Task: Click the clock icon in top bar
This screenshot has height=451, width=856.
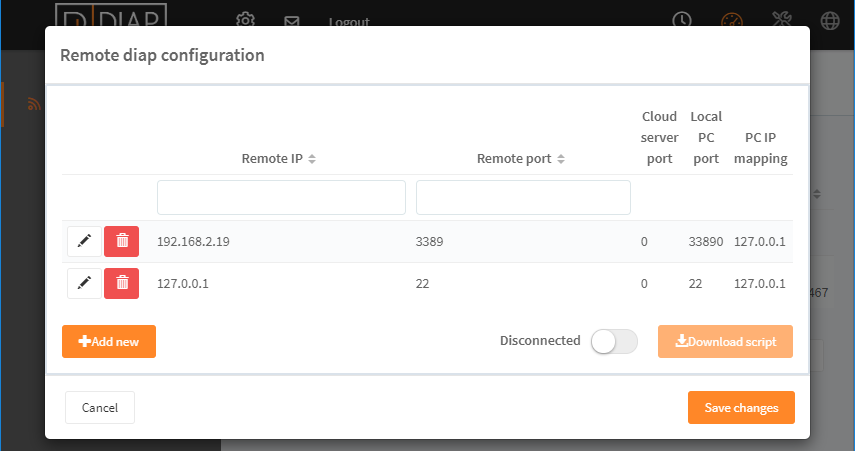Action: click(682, 20)
